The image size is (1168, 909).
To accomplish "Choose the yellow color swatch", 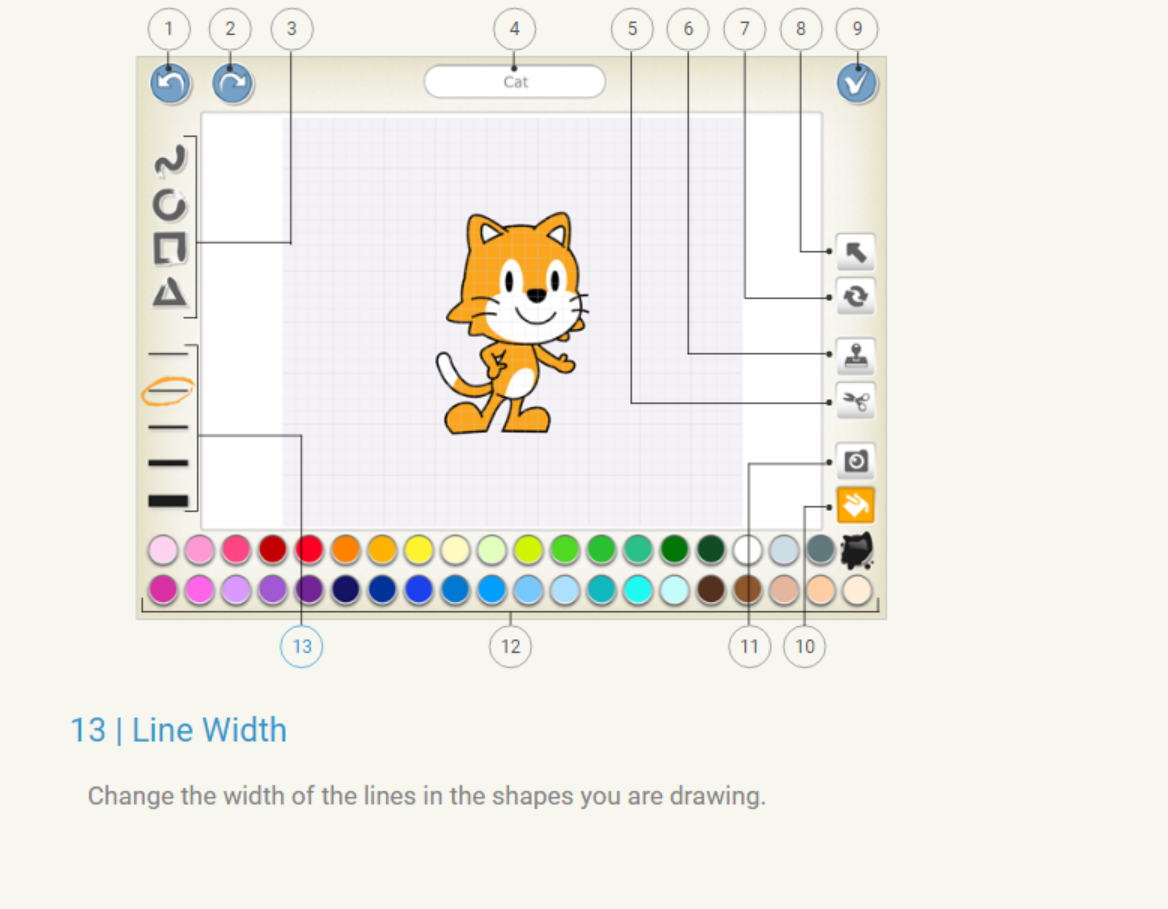I will click(x=419, y=550).
